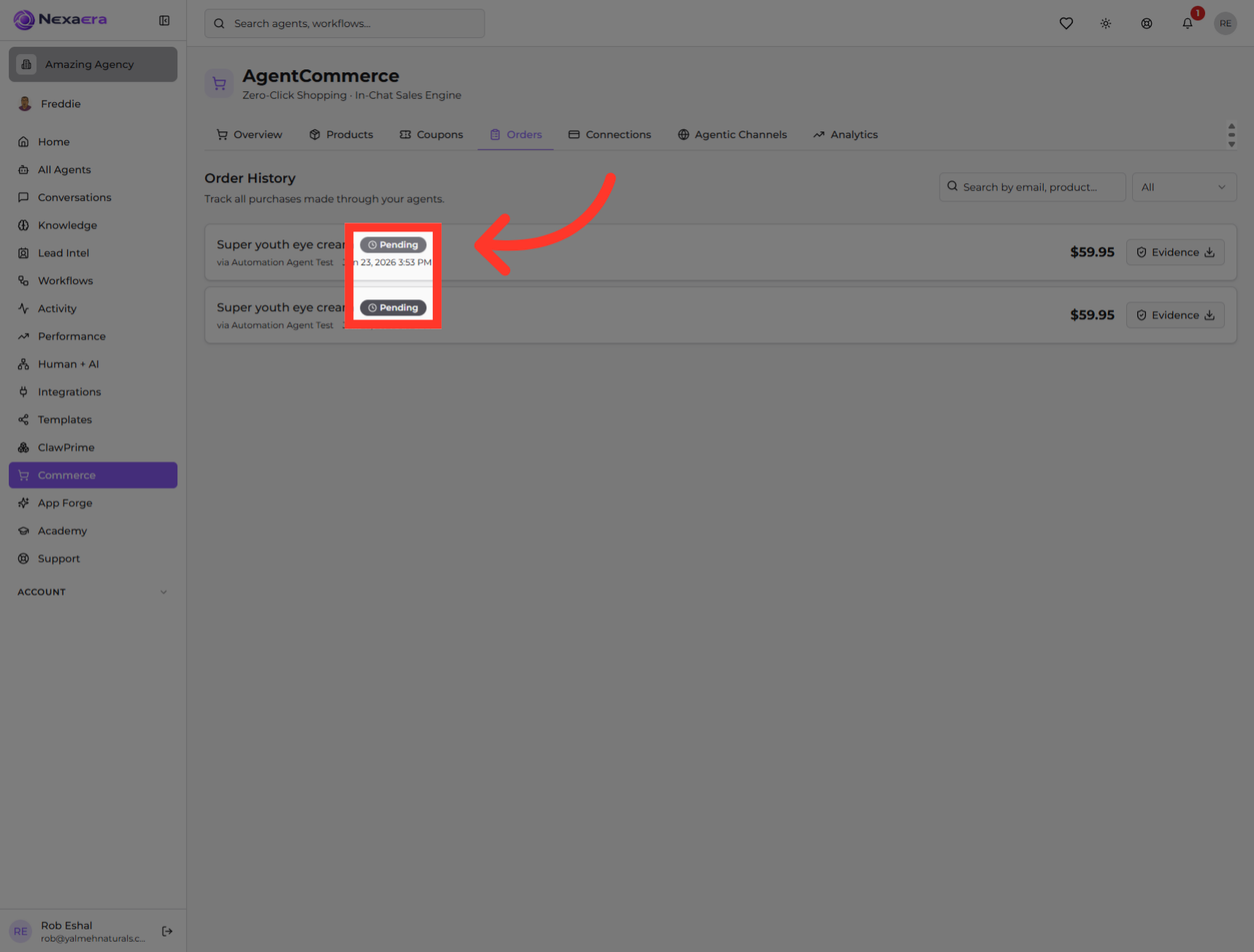This screenshot has width=1254, height=952.
Task: Log out using the sidebar exit icon
Action: point(167,931)
